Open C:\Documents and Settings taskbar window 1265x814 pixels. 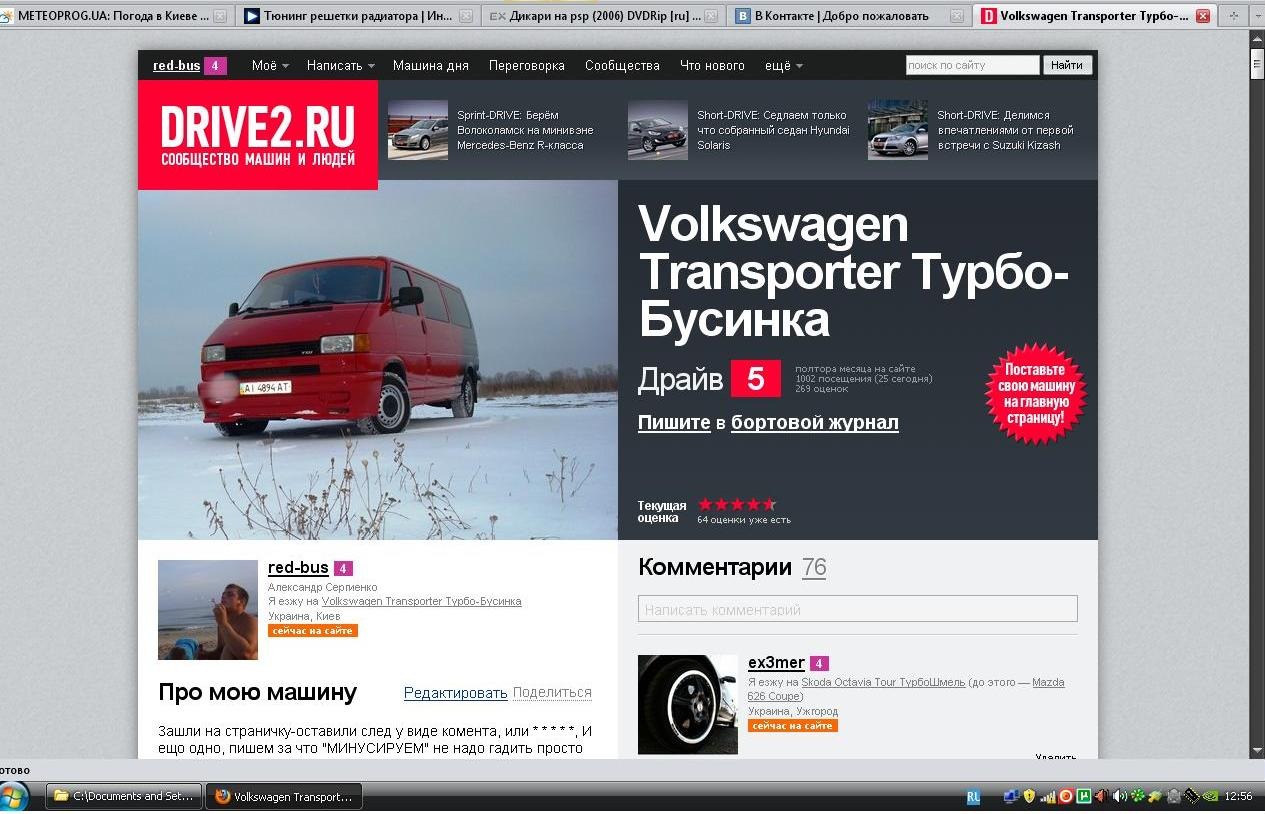click(x=124, y=797)
